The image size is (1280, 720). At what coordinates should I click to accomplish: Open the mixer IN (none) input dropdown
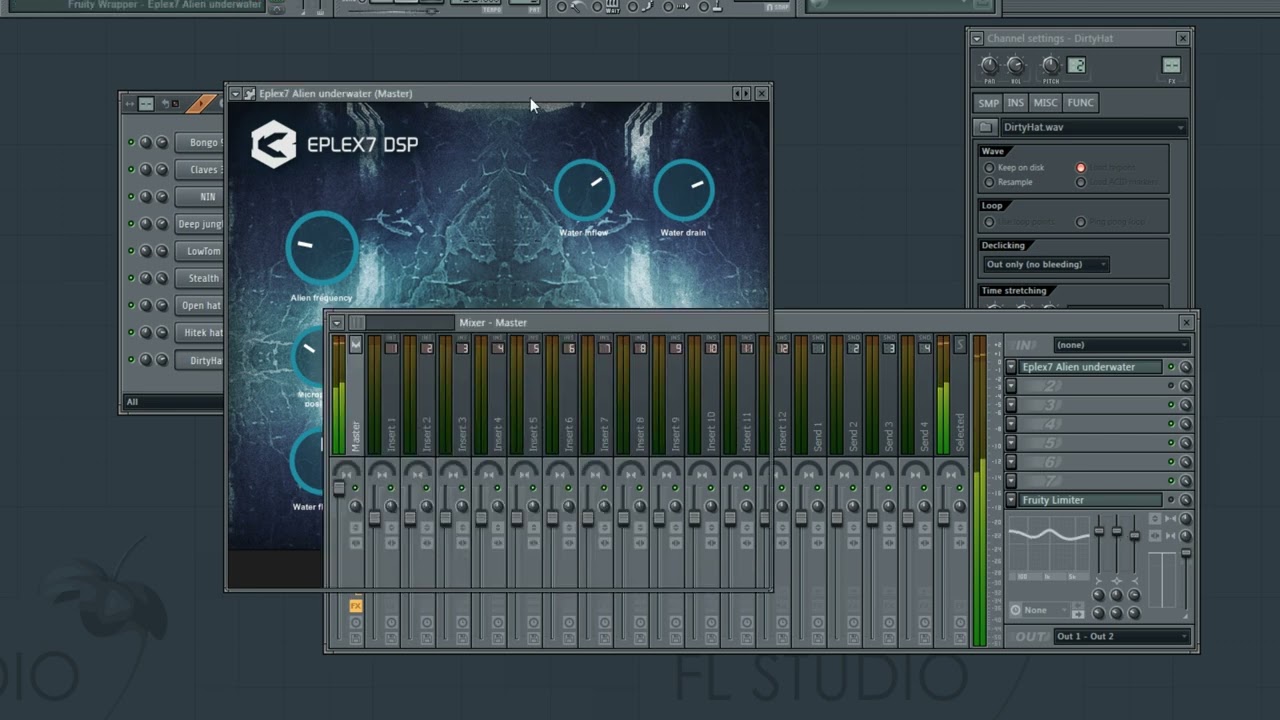[x=1122, y=345]
